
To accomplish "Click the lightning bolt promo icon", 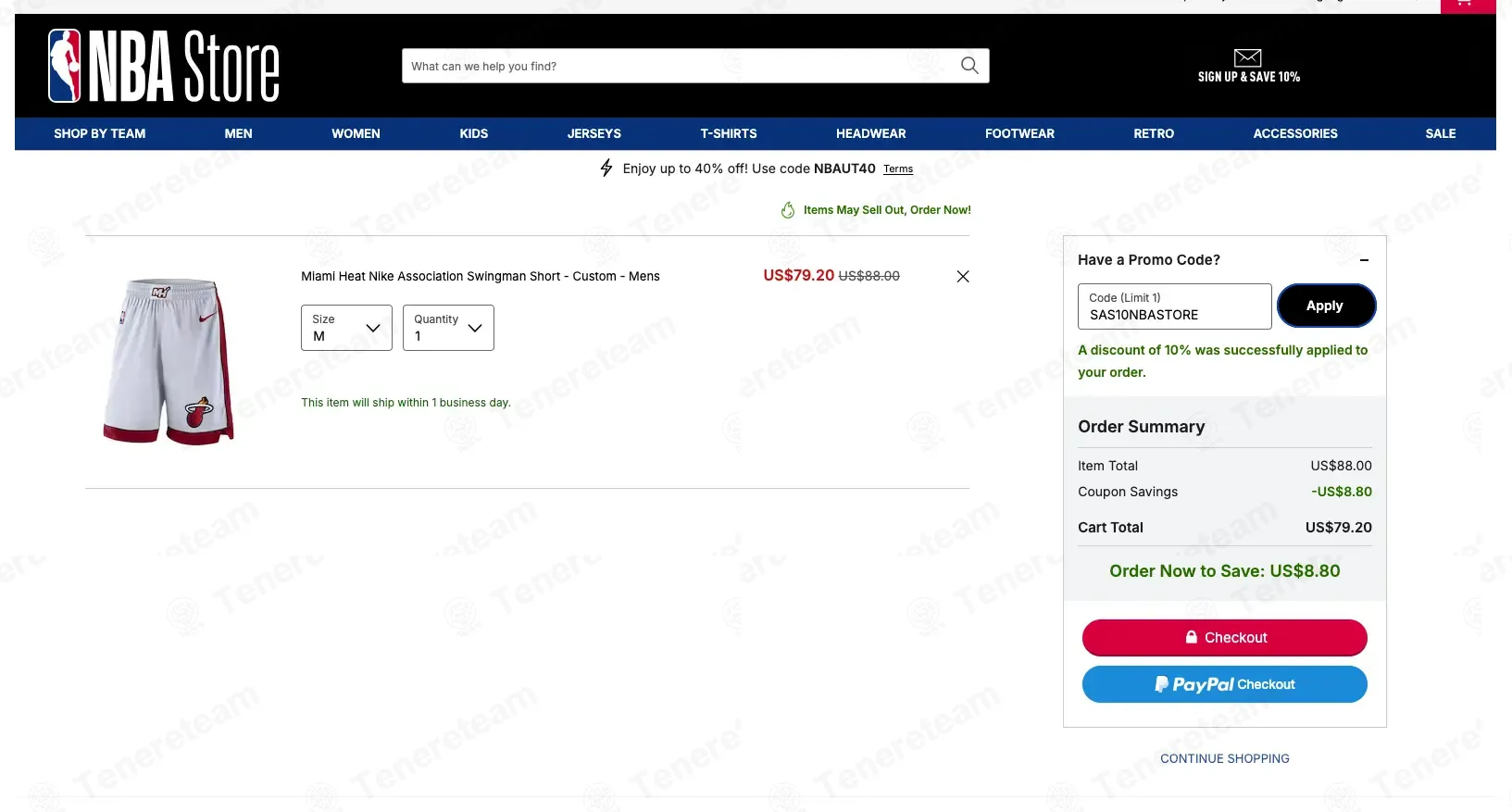I will pos(606,168).
